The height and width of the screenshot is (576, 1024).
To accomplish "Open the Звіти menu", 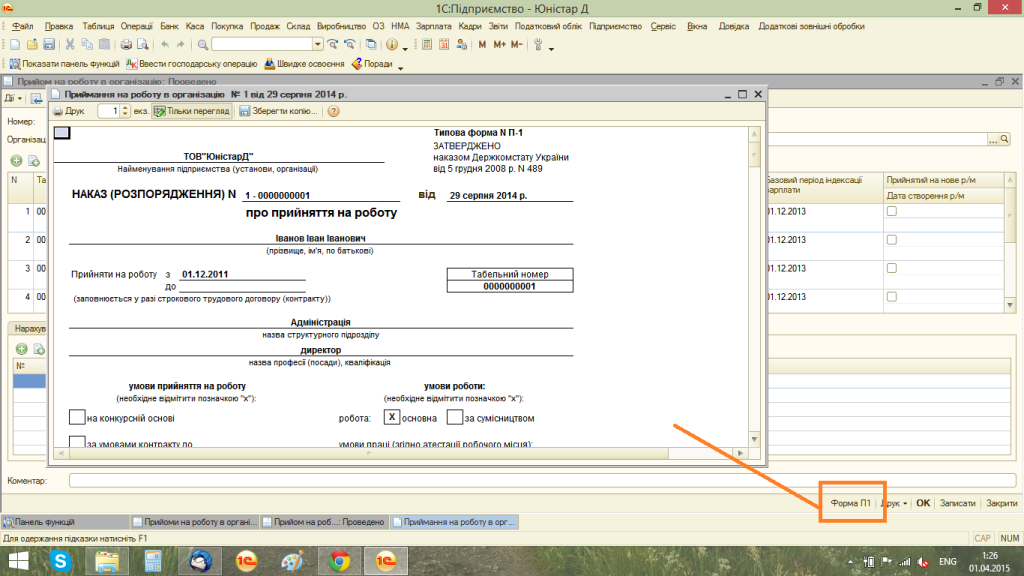I will 498,26.
